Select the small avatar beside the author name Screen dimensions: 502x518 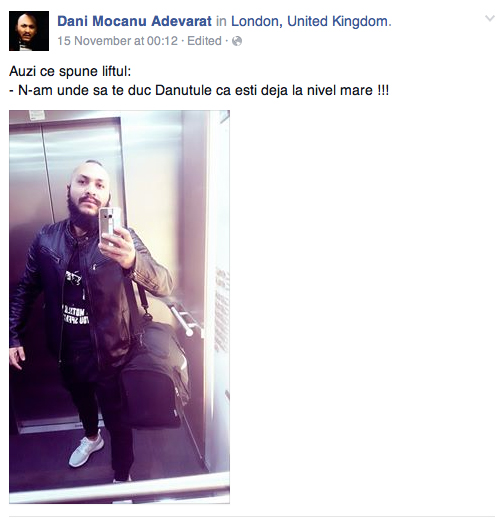pos(29,31)
